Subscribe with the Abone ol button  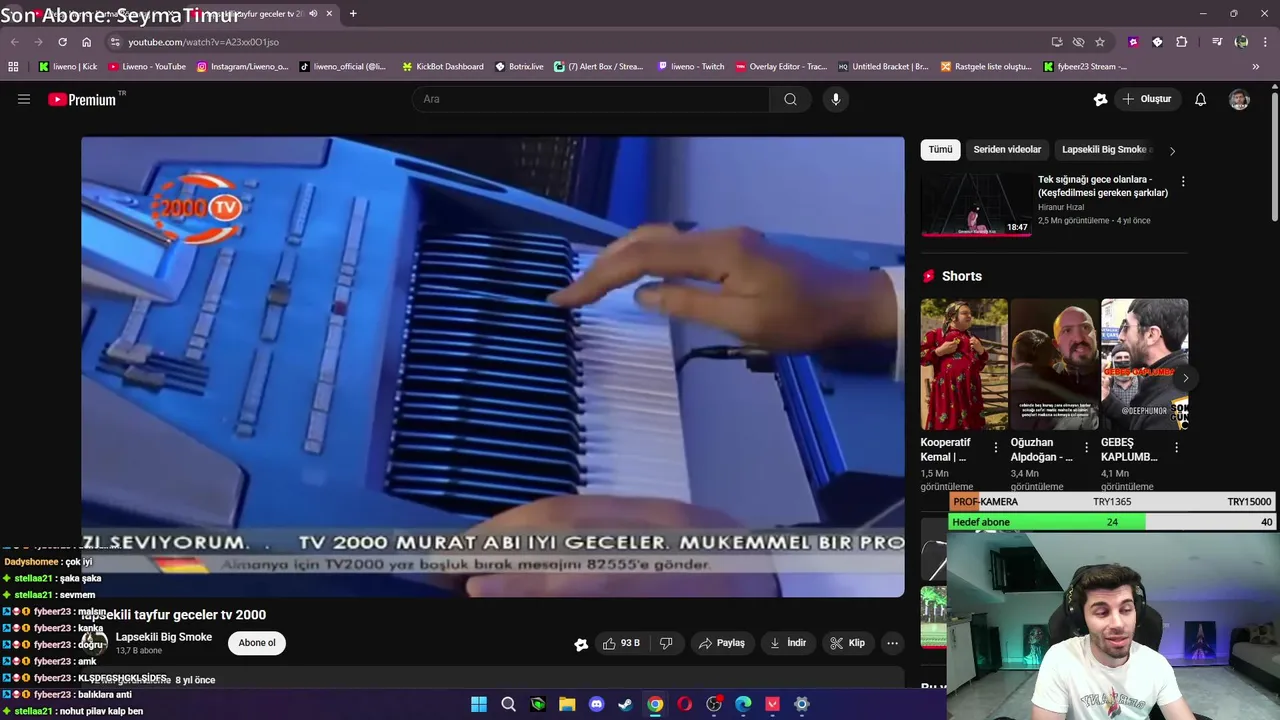257,643
